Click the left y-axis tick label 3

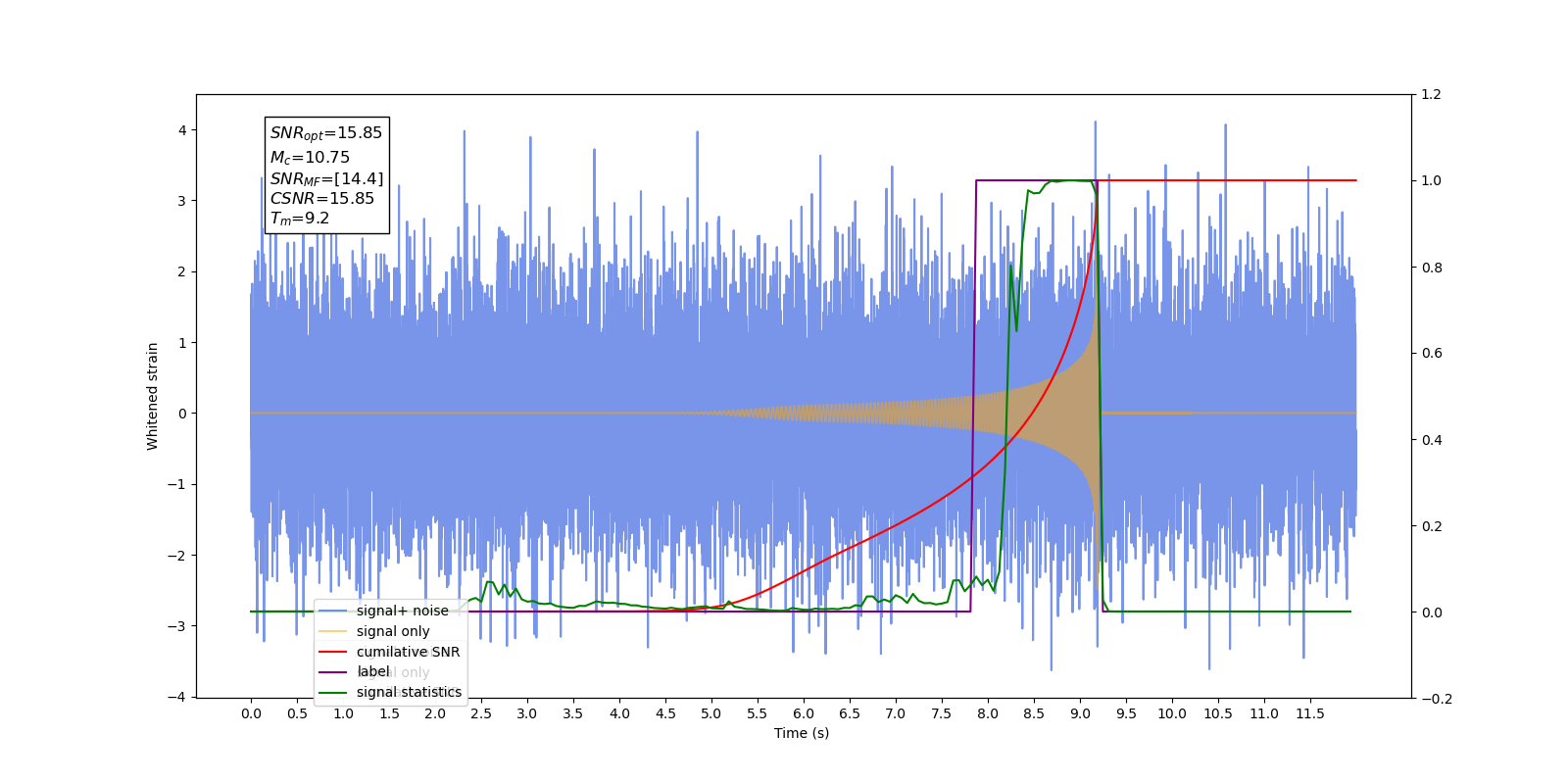coord(182,201)
